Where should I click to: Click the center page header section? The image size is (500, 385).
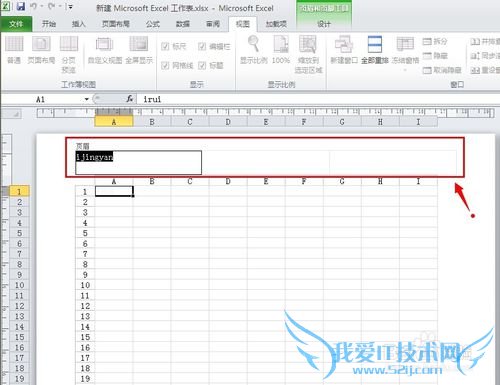click(x=266, y=162)
